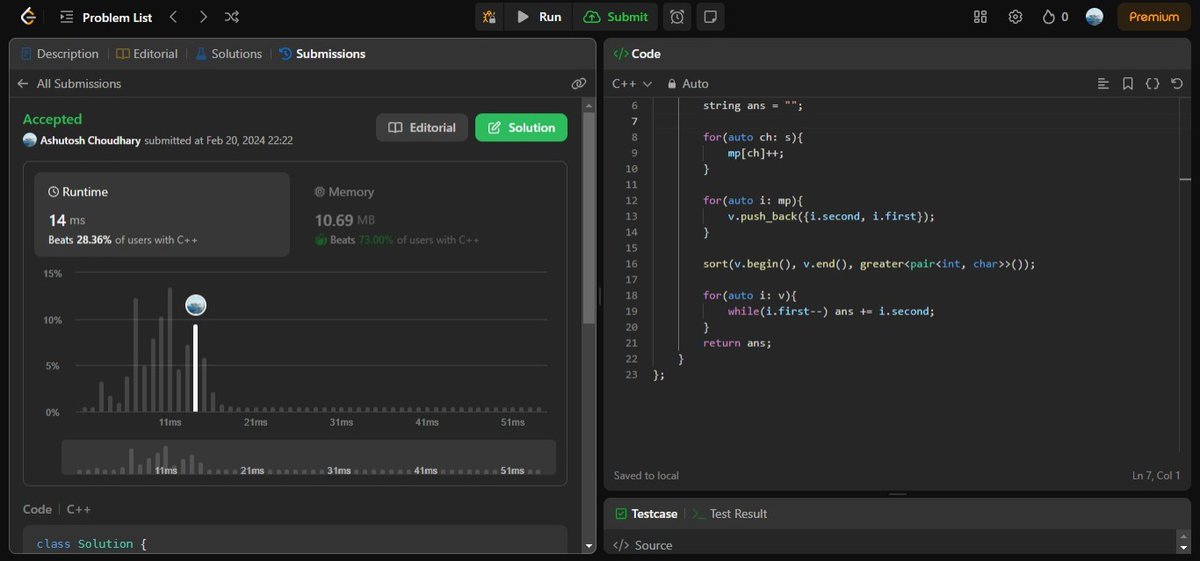Click the avatar marker on runtime chart
1200x561 pixels.
(196, 305)
